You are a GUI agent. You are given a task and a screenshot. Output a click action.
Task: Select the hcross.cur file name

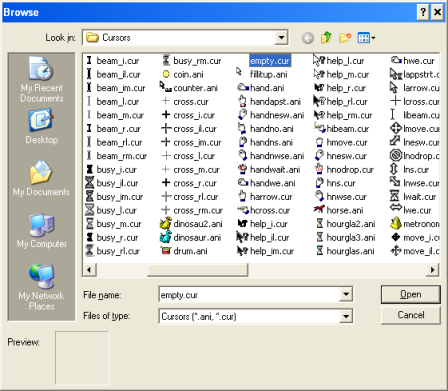click(x=270, y=211)
